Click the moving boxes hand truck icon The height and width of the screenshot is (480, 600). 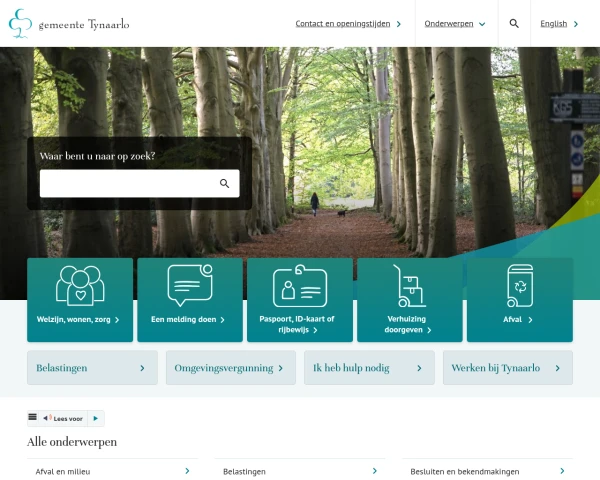(409, 286)
